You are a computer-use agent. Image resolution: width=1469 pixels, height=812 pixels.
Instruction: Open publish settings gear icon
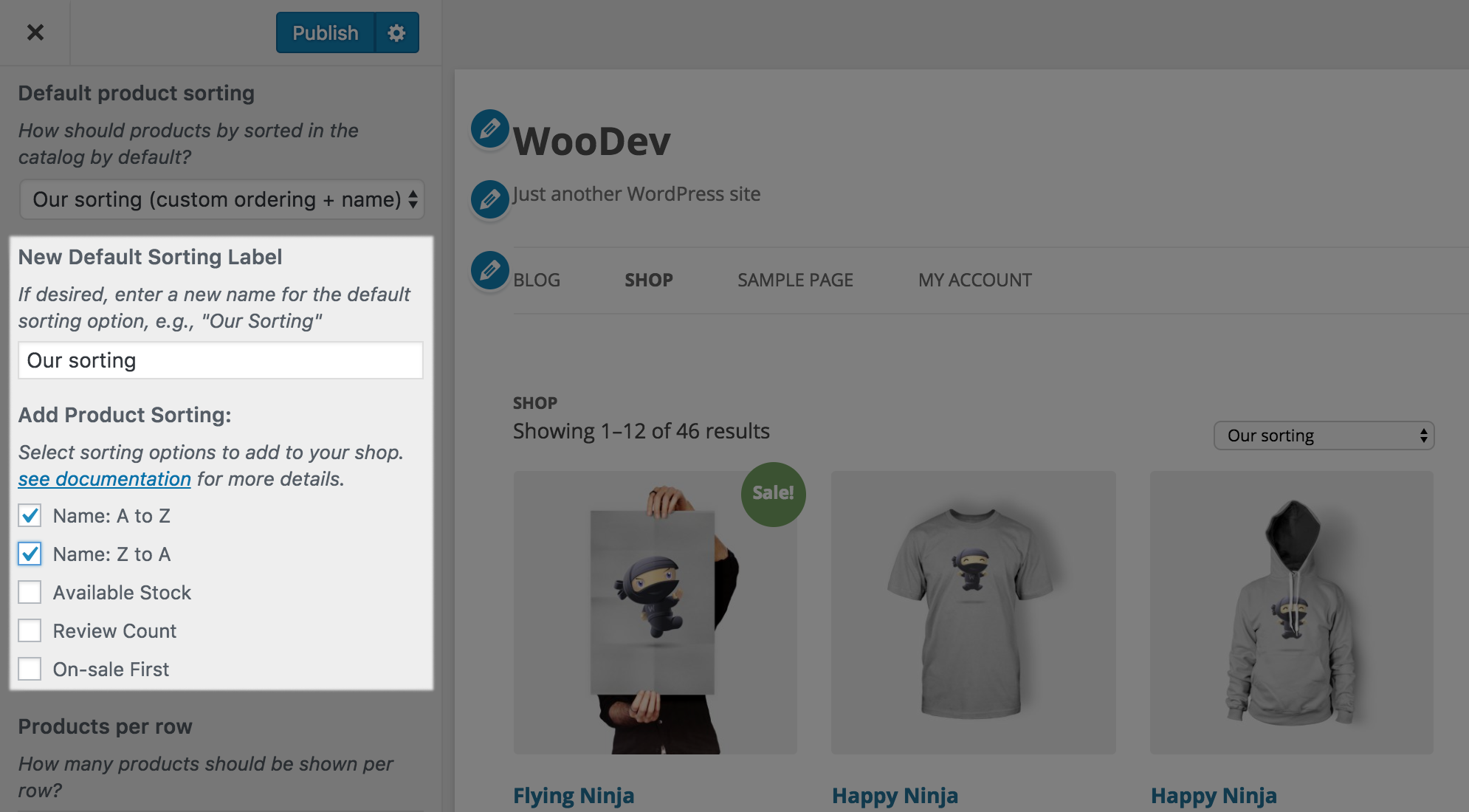click(x=396, y=32)
